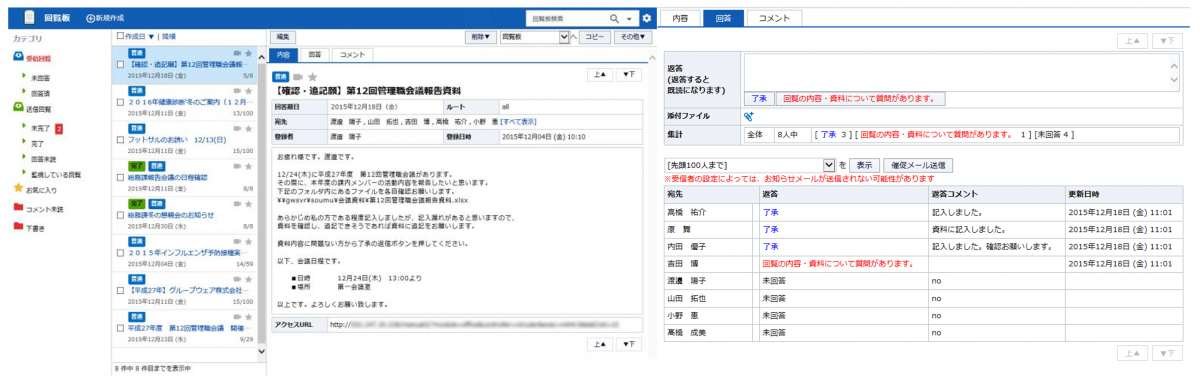1200x376 pixels.
Task: Click the 表示 button
Action: [864, 164]
